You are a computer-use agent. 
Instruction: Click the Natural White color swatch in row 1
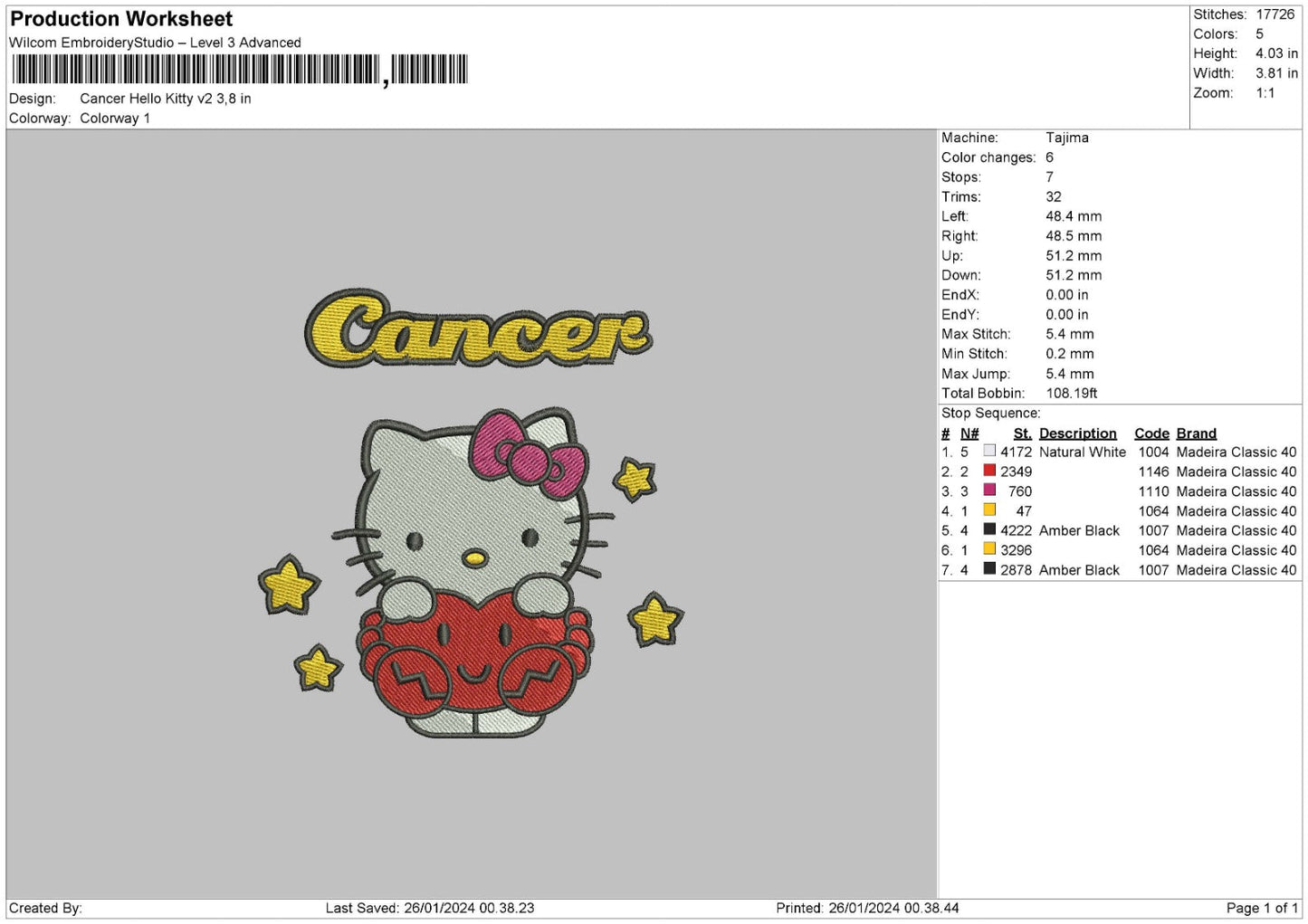[989, 451]
